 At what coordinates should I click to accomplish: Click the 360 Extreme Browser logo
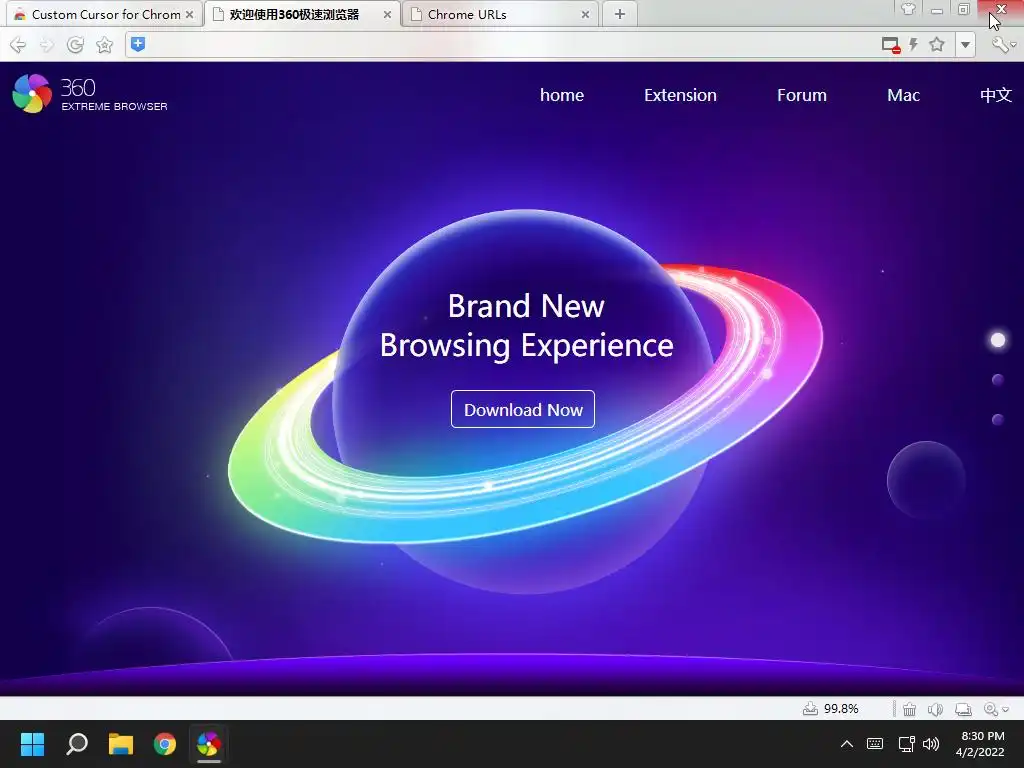pyautogui.click(x=90, y=94)
